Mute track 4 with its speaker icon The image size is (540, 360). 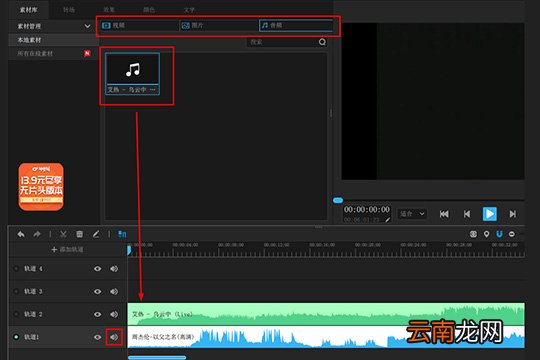[x=114, y=269]
